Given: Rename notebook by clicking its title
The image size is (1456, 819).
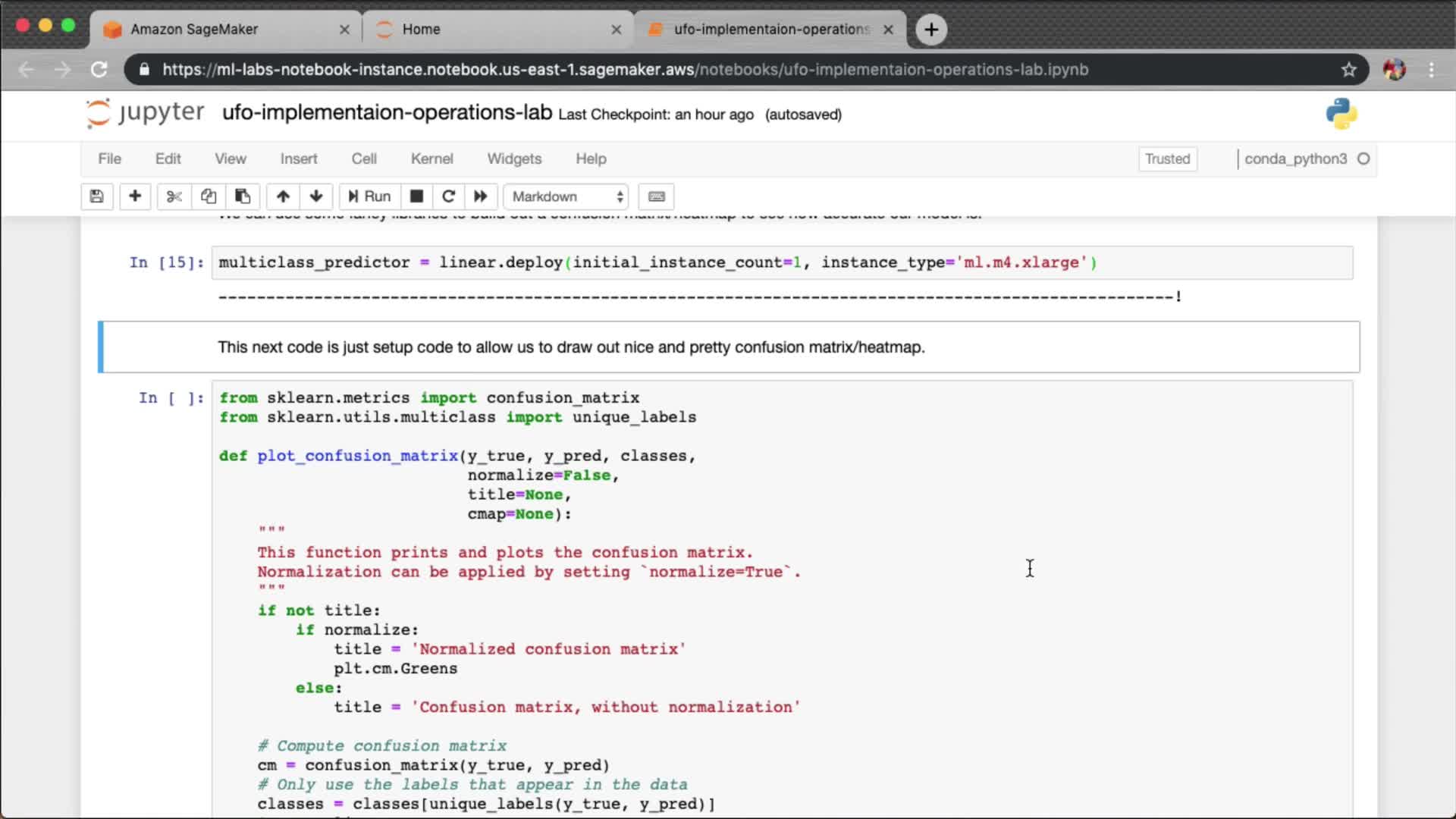Looking at the screenshot, I should 387,112.
